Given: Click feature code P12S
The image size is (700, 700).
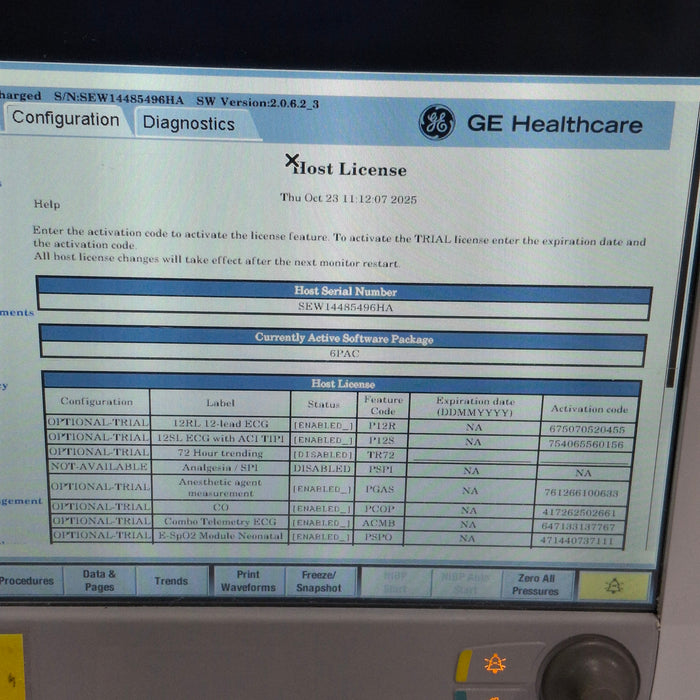Looking at the screenshot, I should (x=381, y=441).
